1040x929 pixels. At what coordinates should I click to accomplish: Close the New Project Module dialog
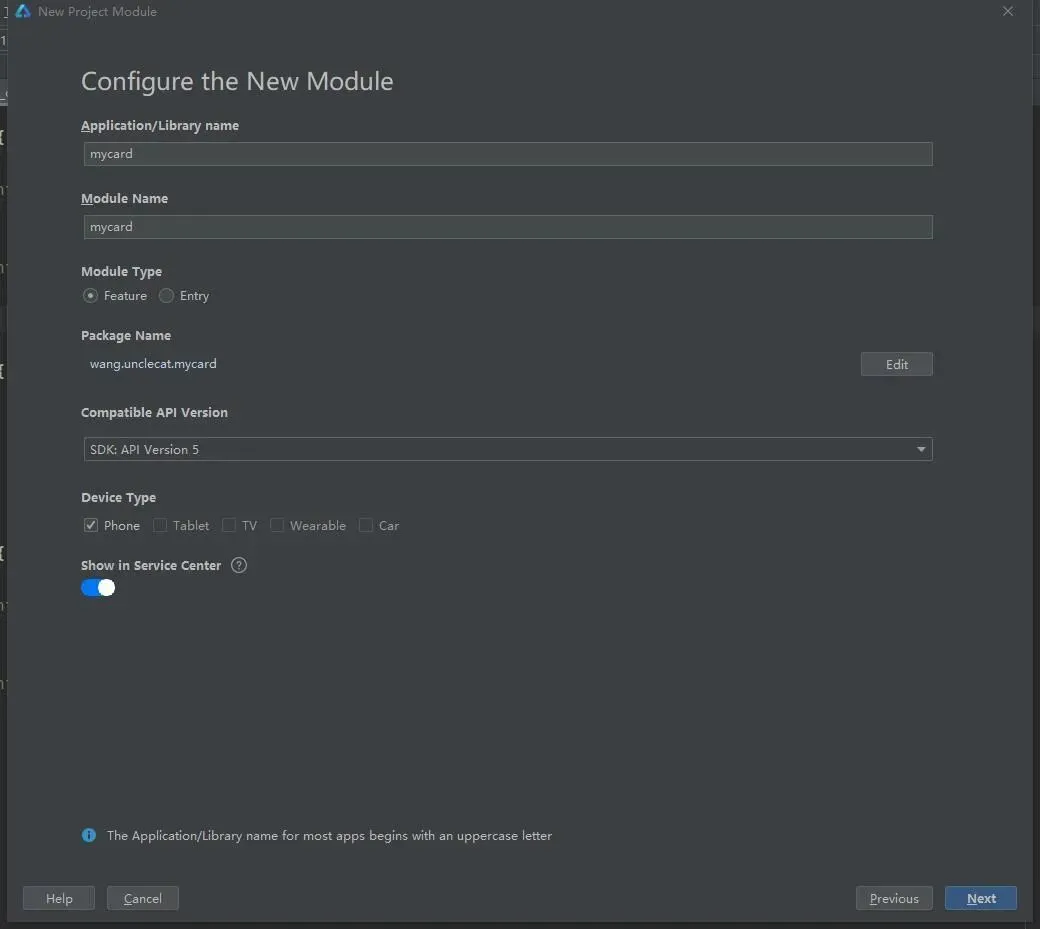click(1008, 11)
